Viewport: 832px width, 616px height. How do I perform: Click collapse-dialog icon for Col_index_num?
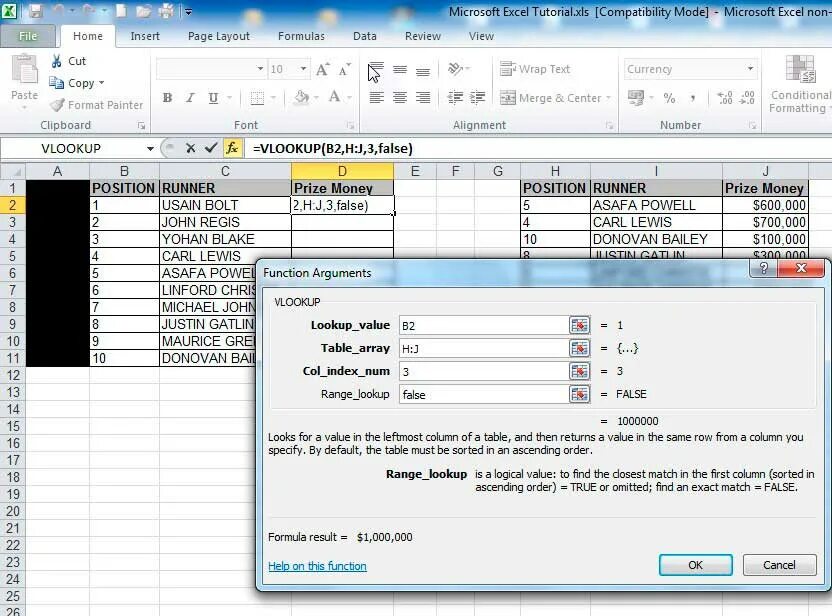579,371
